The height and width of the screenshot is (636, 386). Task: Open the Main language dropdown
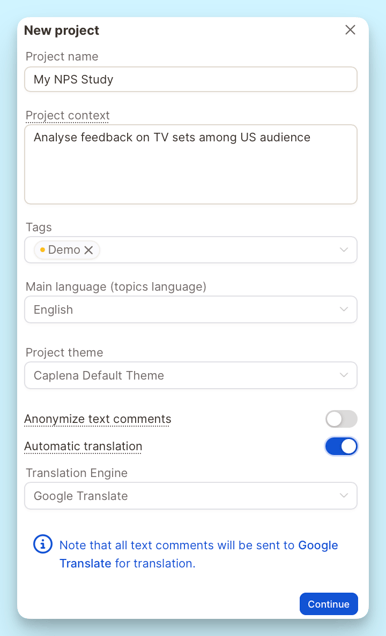pyautogui.click(x=191, y=309)
